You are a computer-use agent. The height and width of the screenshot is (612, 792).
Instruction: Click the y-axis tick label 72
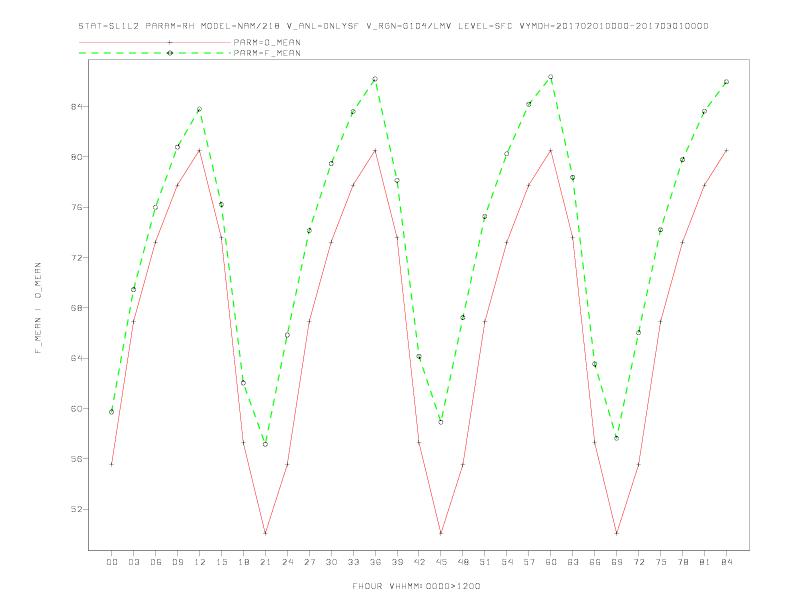[76, 258]
